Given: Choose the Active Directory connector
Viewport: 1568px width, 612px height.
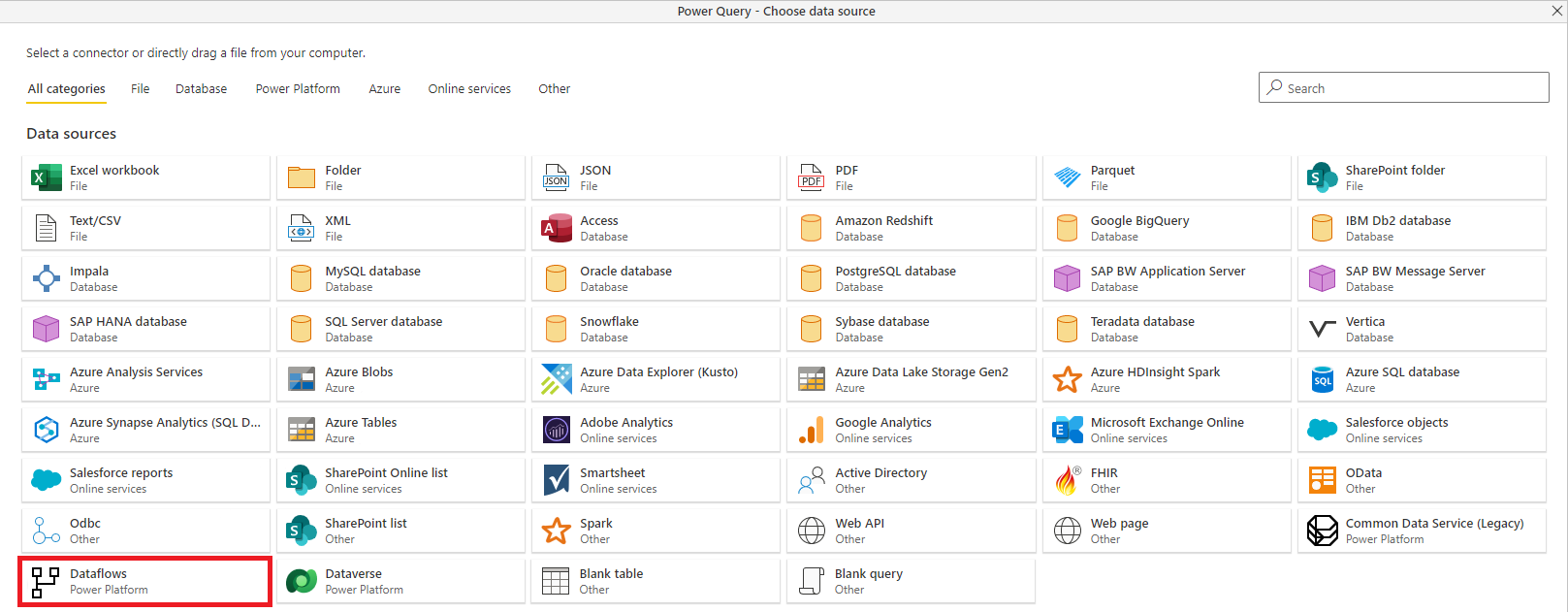Looking at the screenshot, I should point(911,480).
